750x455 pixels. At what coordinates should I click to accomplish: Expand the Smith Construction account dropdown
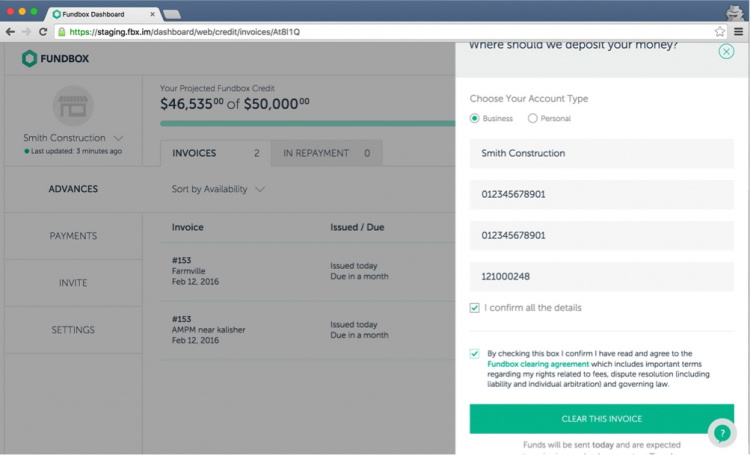pos(118,138)
